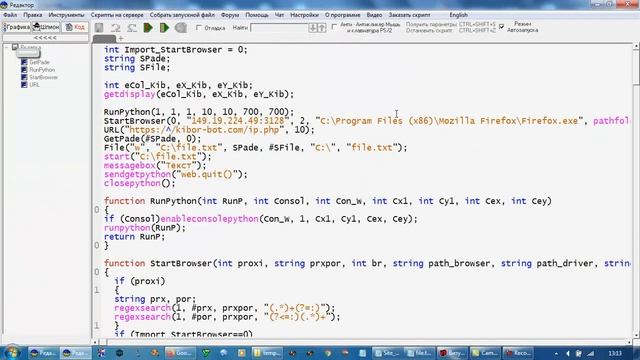Click the function RunPython declaration line

point(328,201)
